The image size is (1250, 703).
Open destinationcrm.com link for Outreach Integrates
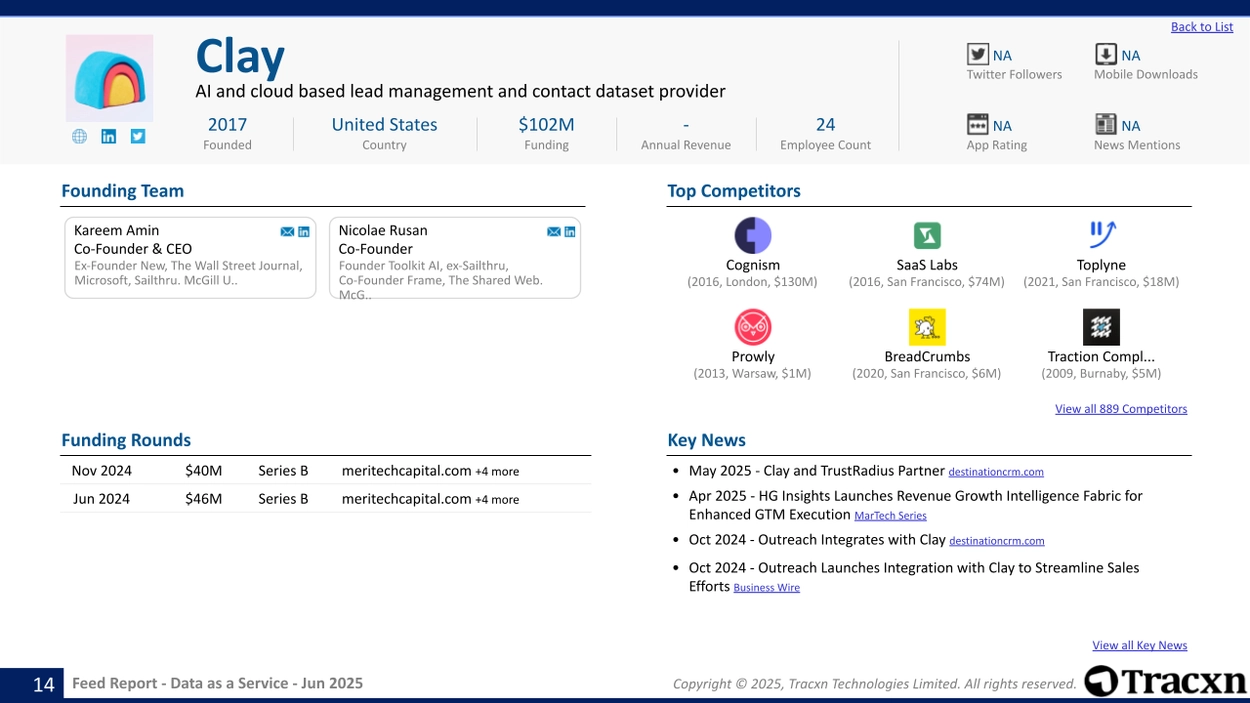[997, 541]
